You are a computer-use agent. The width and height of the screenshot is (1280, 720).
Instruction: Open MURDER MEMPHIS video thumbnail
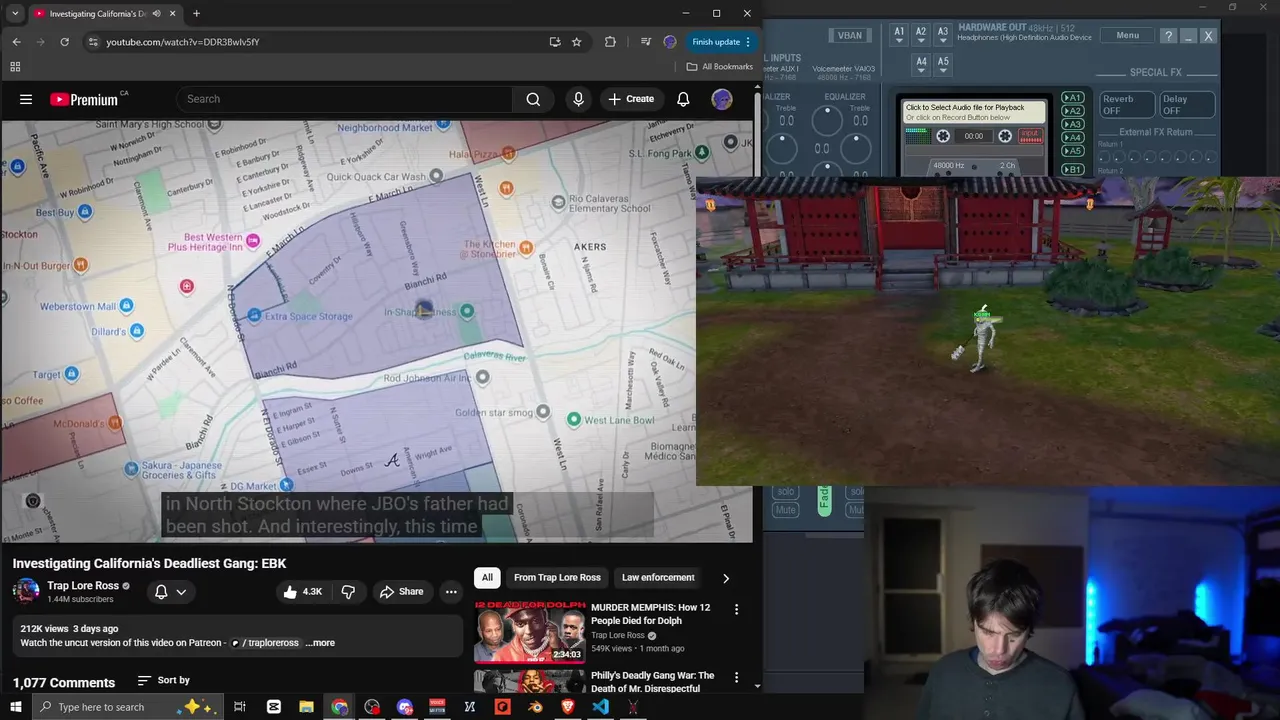[530, 631]
